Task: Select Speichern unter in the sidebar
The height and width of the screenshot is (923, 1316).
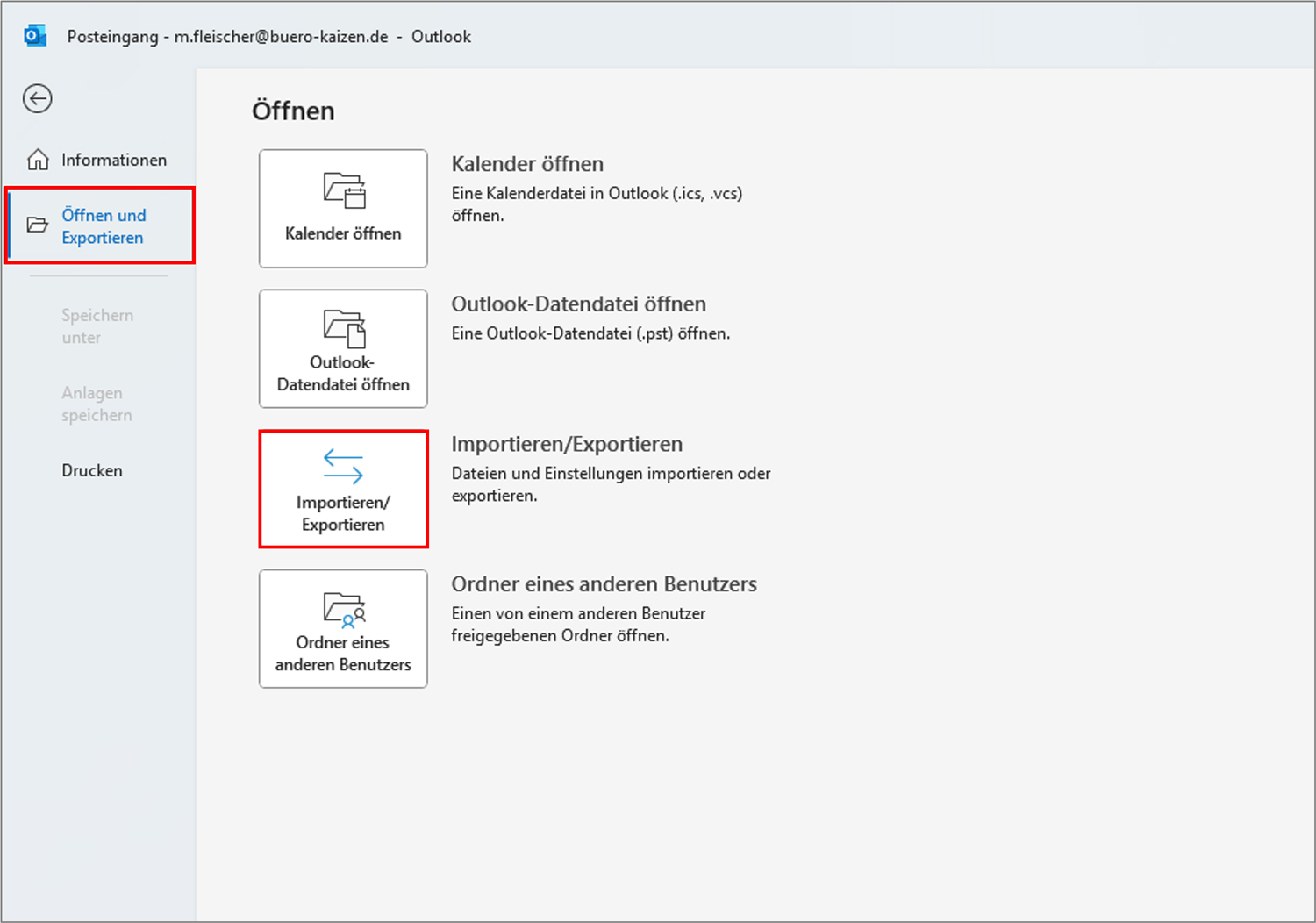Action: 97,326
